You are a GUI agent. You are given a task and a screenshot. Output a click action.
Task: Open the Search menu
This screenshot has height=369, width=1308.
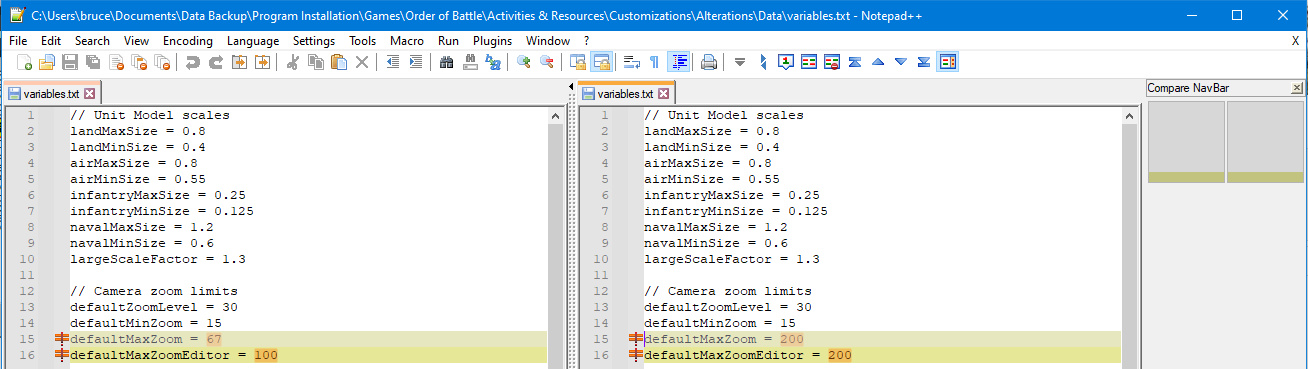tap(92, 41)
